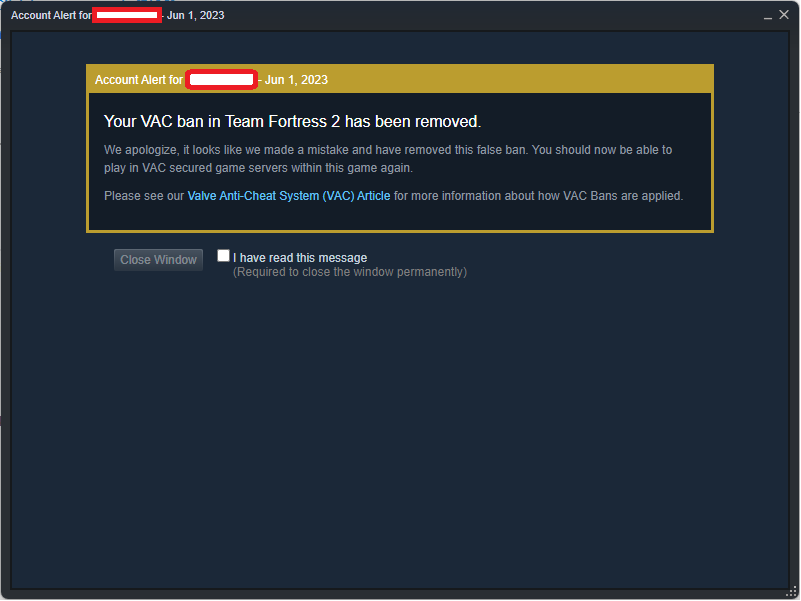Click the Close Window button
The width and height of the screenshot is (801, 601).
coord(158,260)
